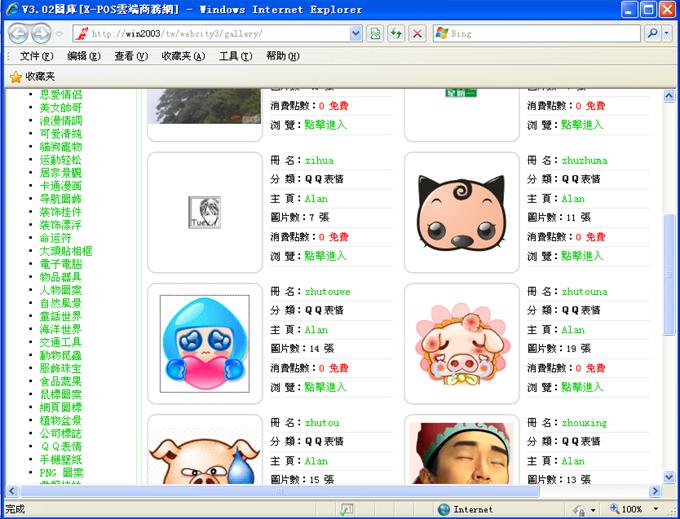
Task: Click the zhuzhuma gallery name link
Action: coord(584,160)
